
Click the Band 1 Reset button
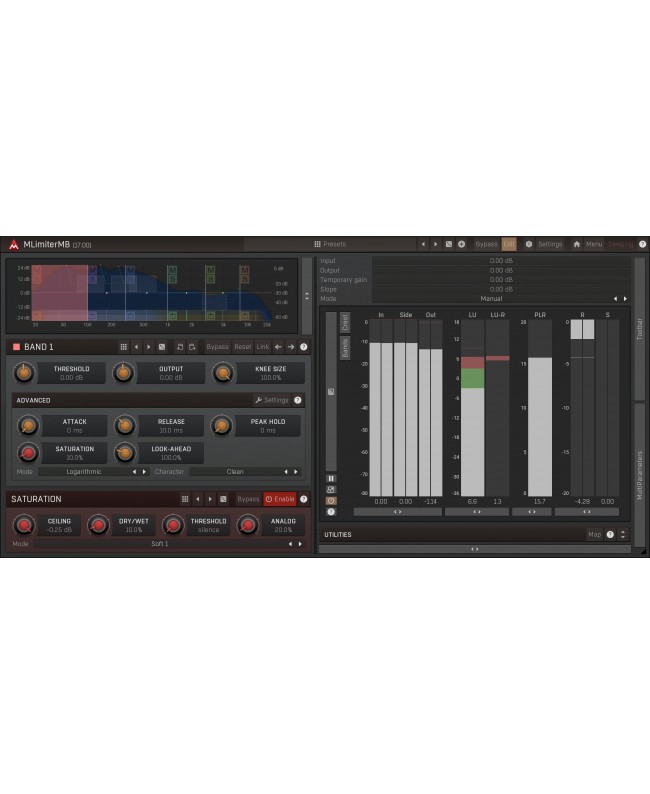point(242,347)
